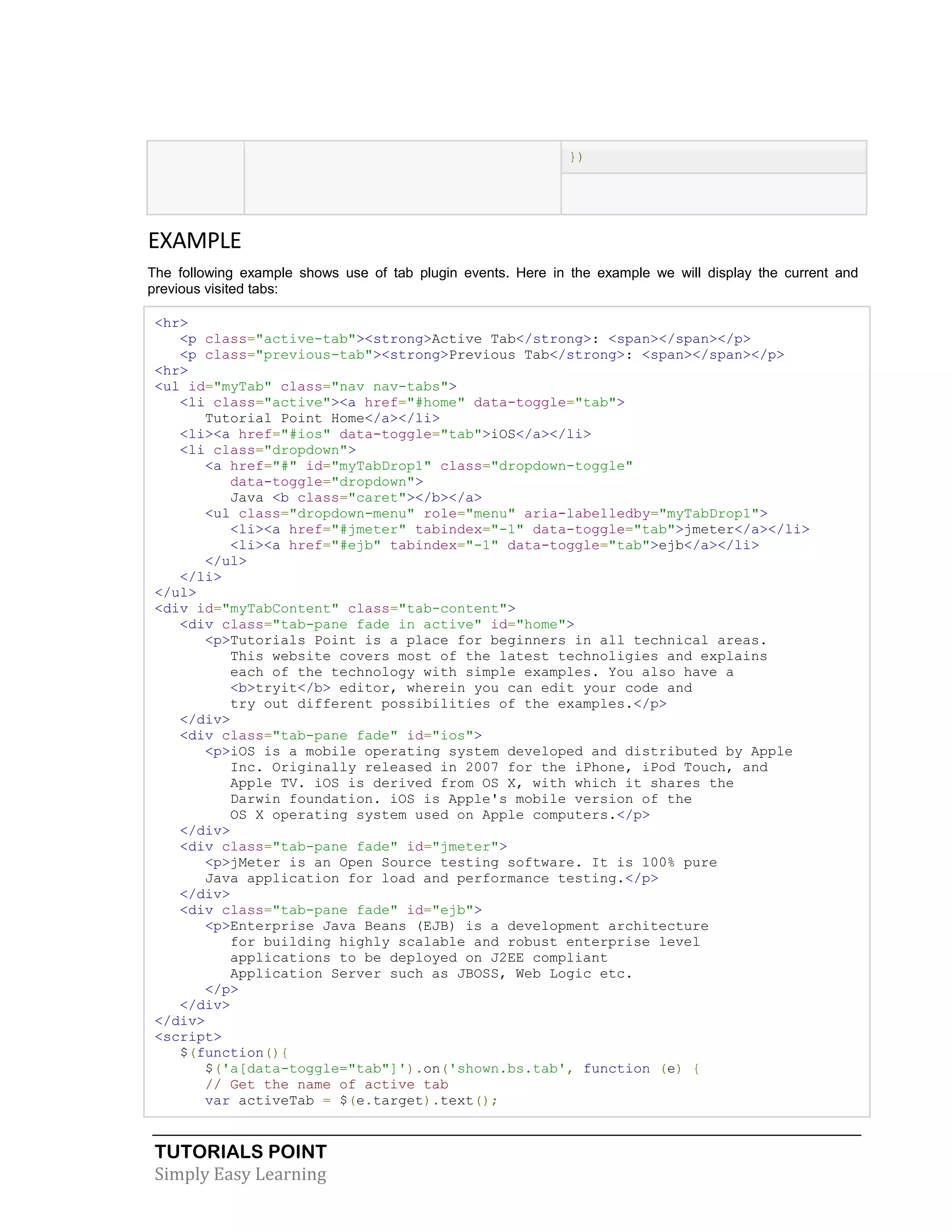Click the paragraph 'The following example shows use'
Screen dimensions: 952x1232
(x=502, y=281)
